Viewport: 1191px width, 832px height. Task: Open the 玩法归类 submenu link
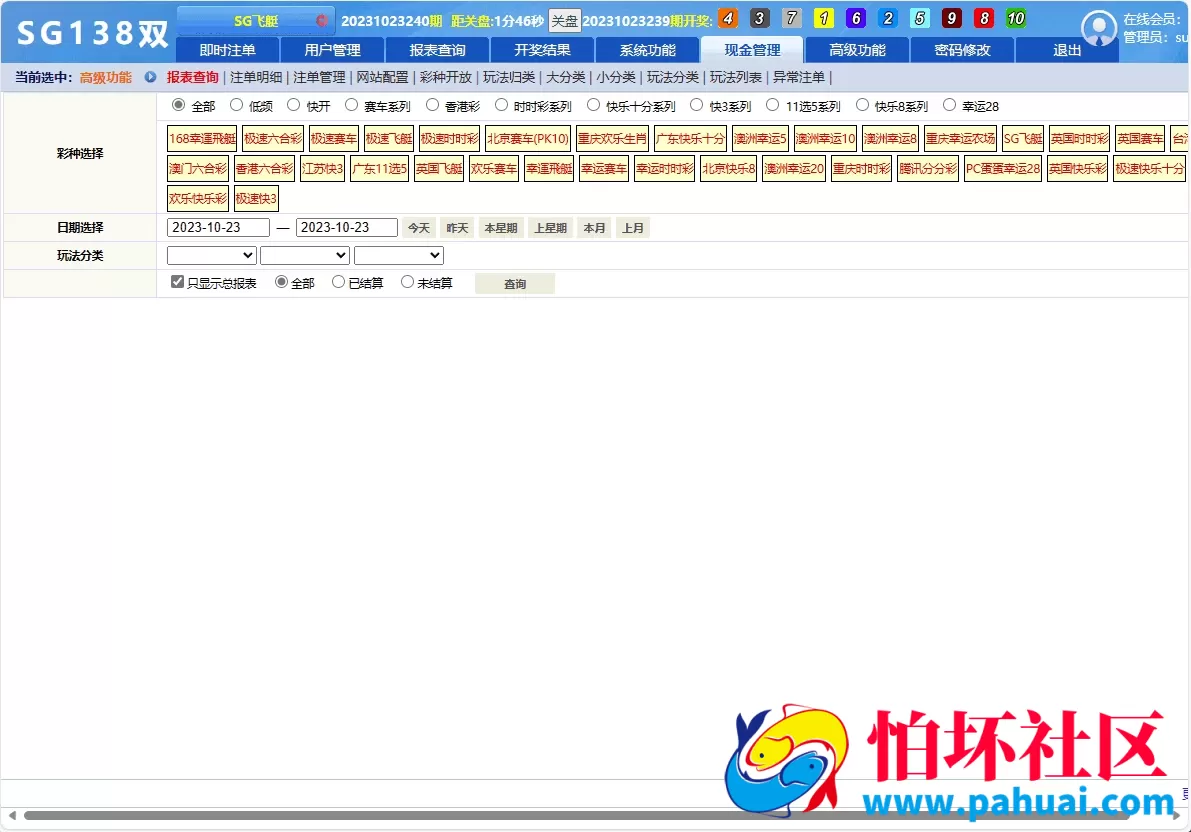coord(509,78)
